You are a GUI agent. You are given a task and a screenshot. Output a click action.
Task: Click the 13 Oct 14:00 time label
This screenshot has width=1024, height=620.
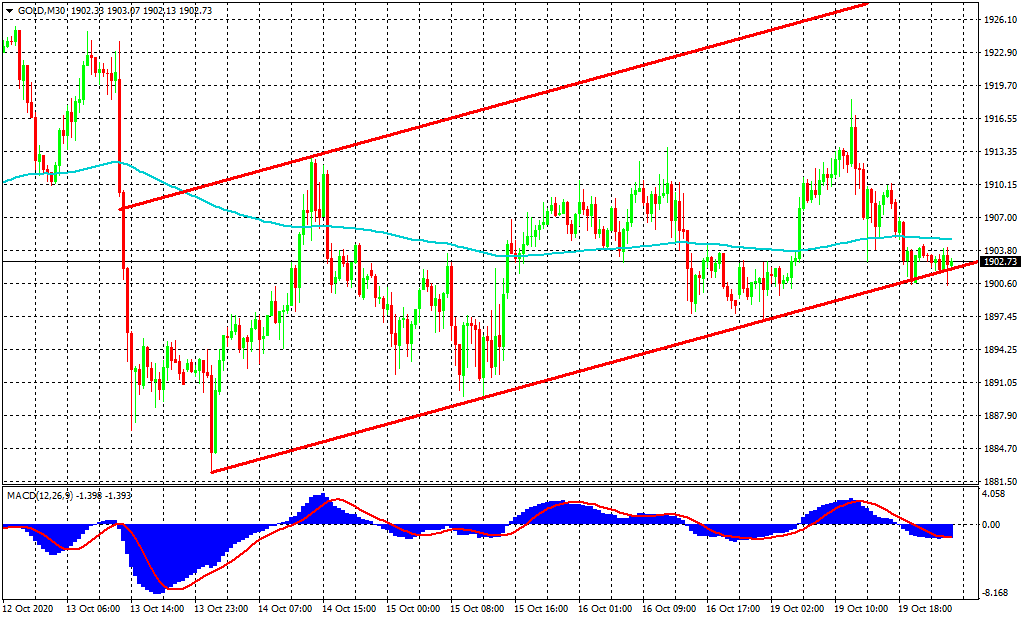[158, 608]
